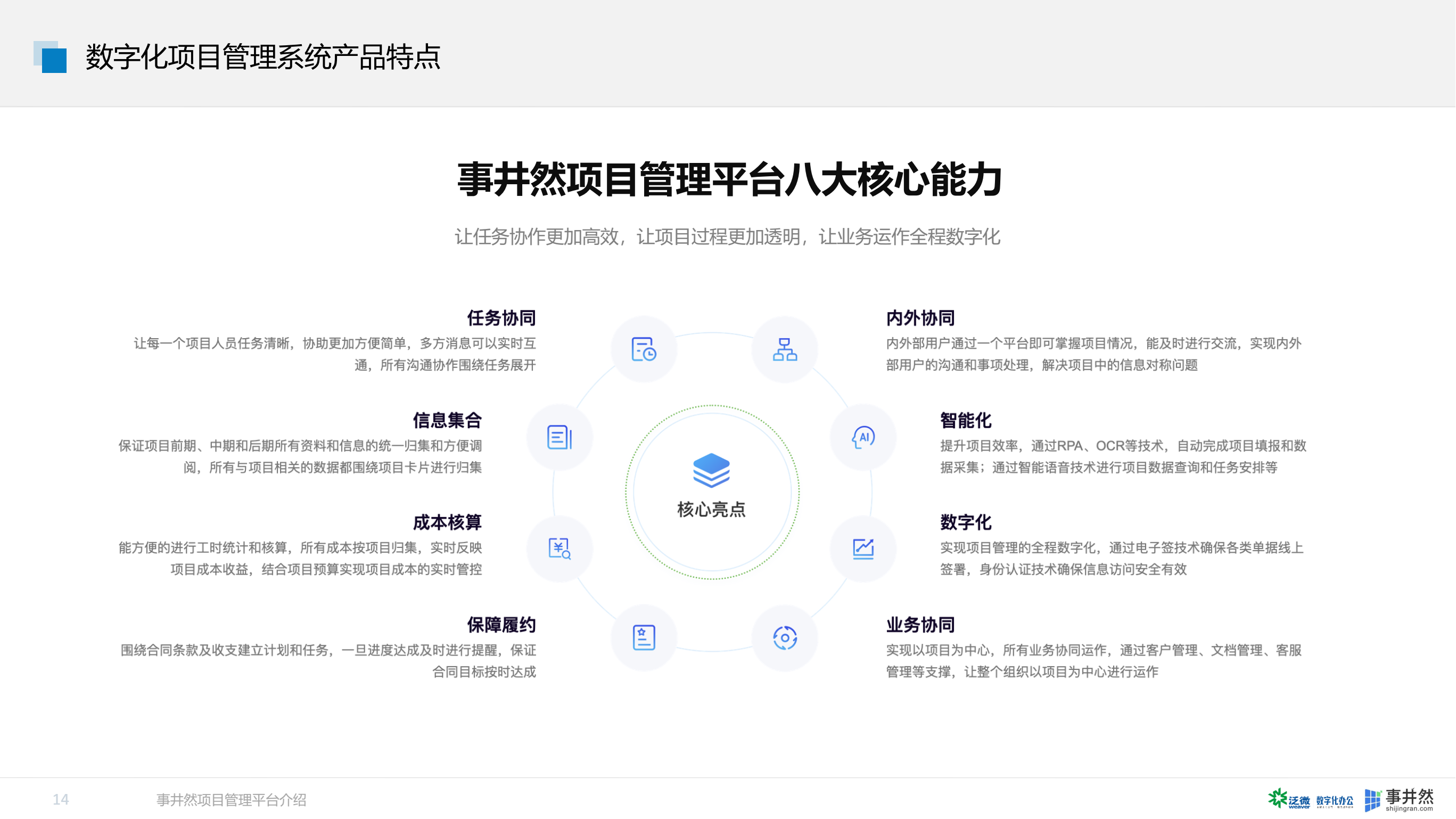Click the circular sync icon for 业务协同

point(785,637)
